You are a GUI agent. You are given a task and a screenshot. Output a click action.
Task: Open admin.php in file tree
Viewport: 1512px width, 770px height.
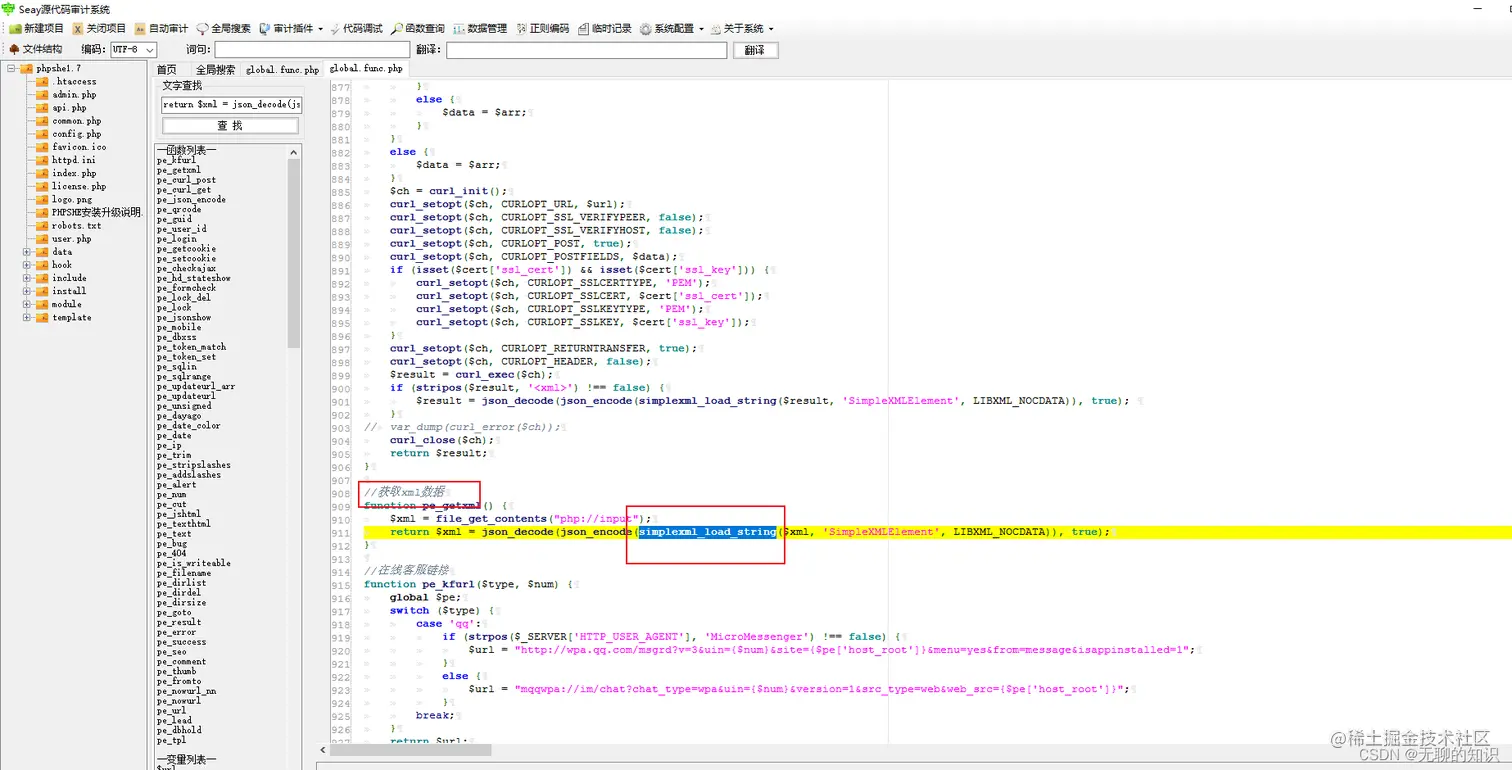click(x=74, y=95)
